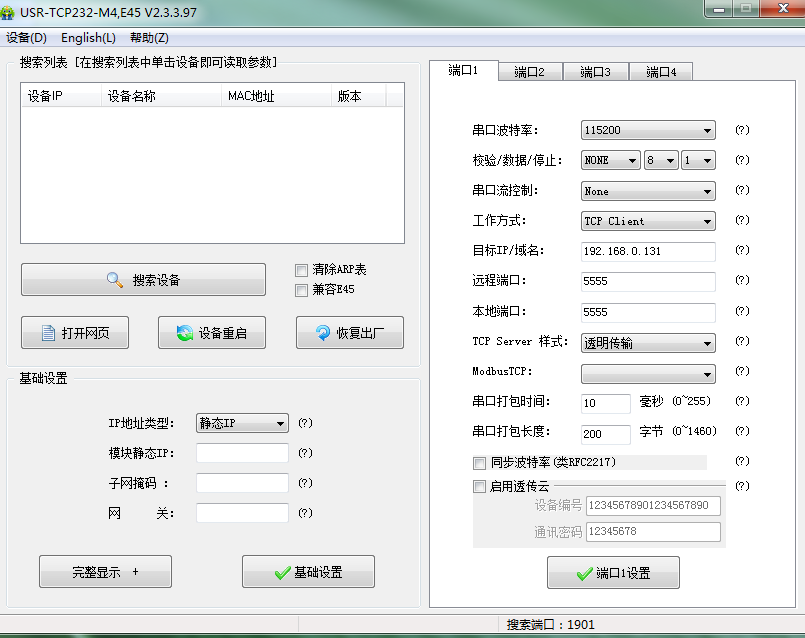805x638 pixels.
Task: Click the document icon on 打开网页
Action: [46, 334]
